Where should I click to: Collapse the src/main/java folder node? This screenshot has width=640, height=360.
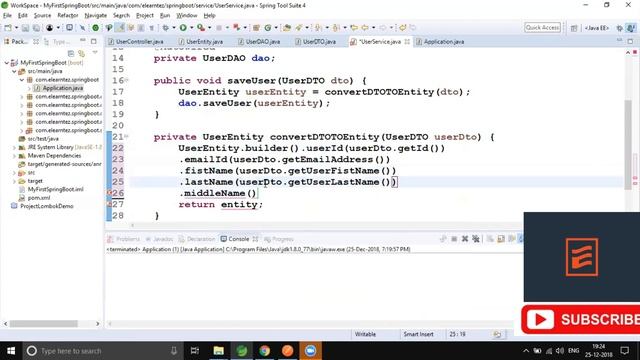(x=15, y=71)
